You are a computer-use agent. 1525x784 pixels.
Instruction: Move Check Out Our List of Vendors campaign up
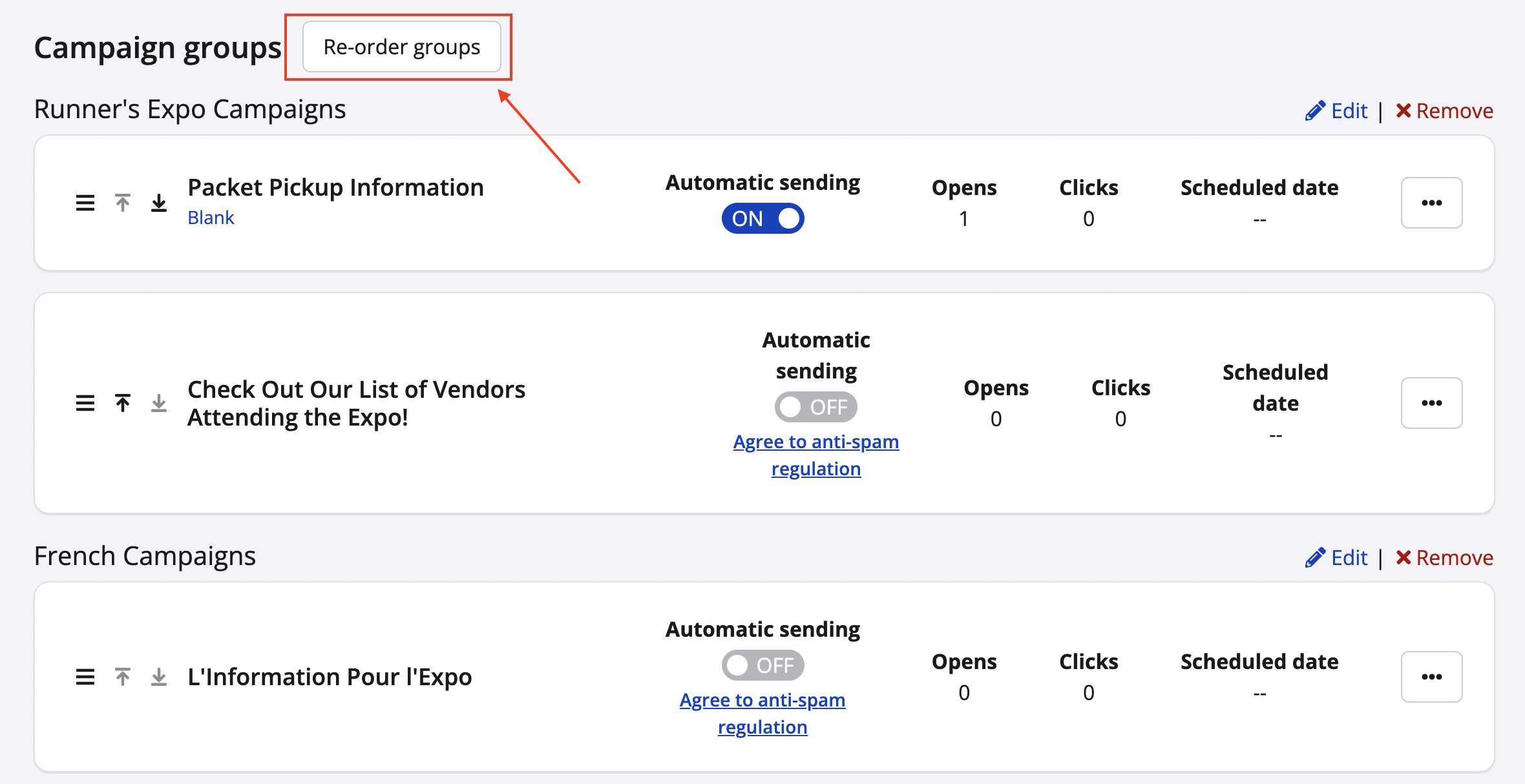(x=123, y=403)
